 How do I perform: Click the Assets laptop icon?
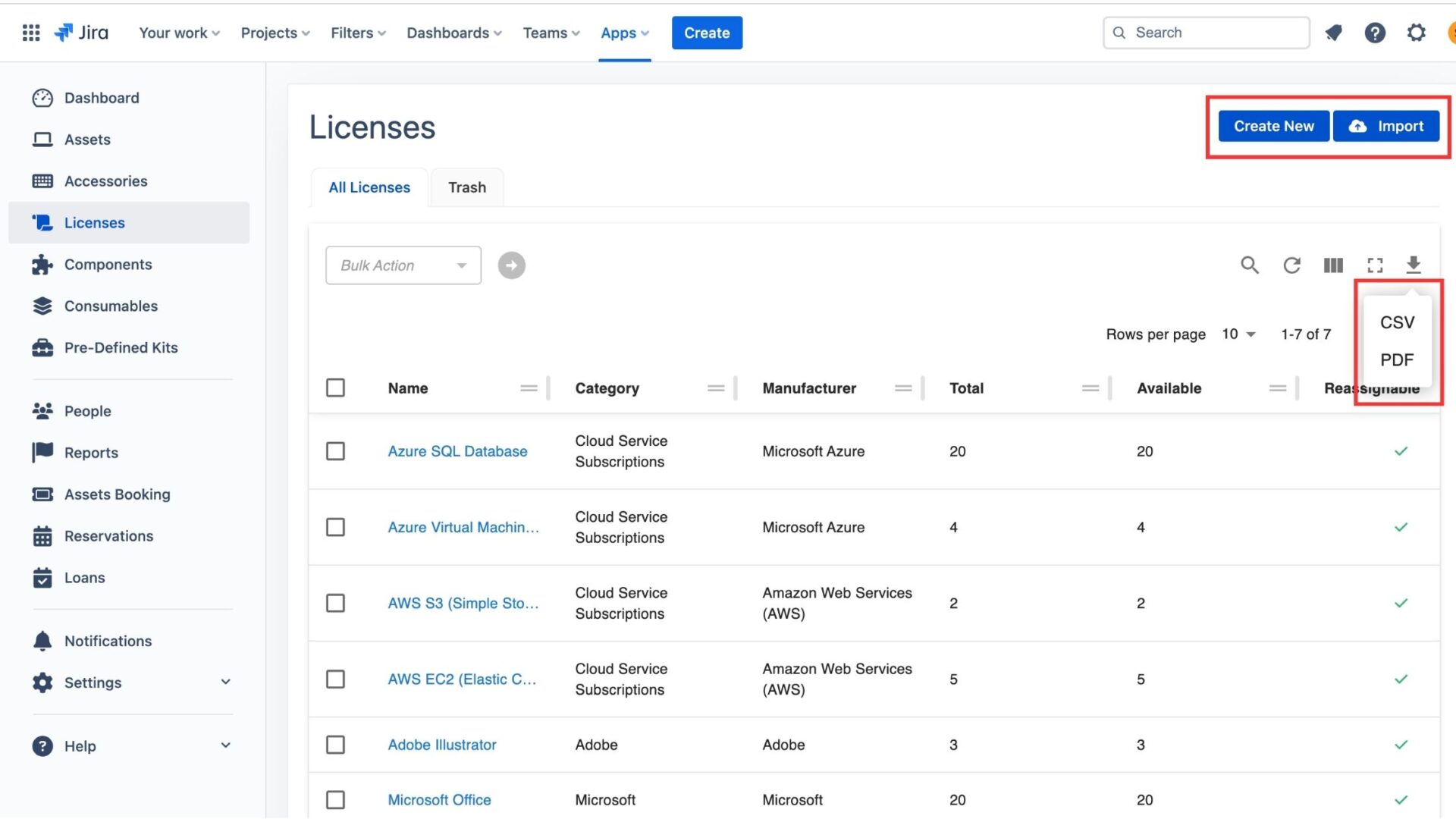tap(42, 140)
